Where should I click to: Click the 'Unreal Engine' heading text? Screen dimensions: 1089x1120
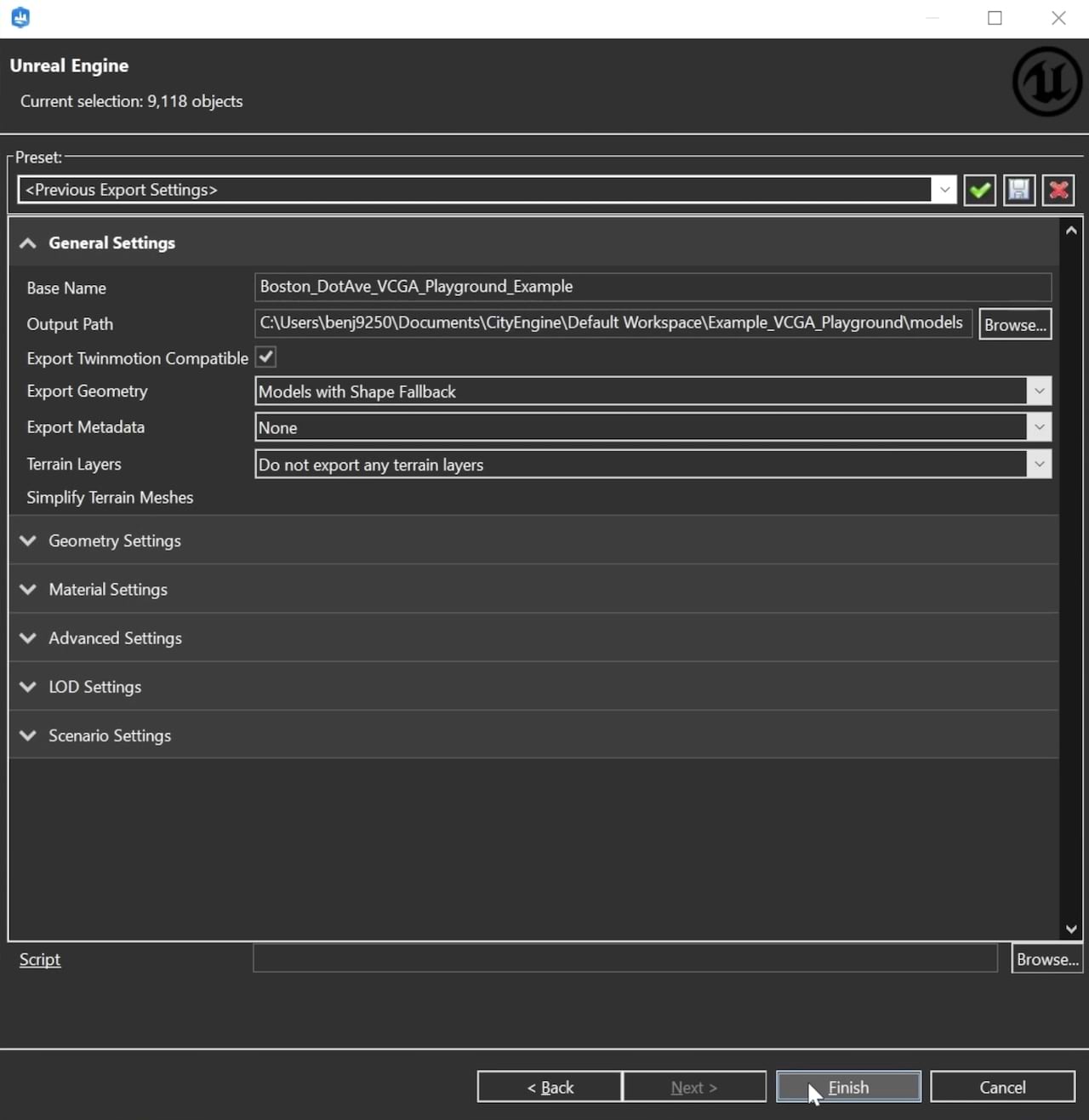coord(69,66)
